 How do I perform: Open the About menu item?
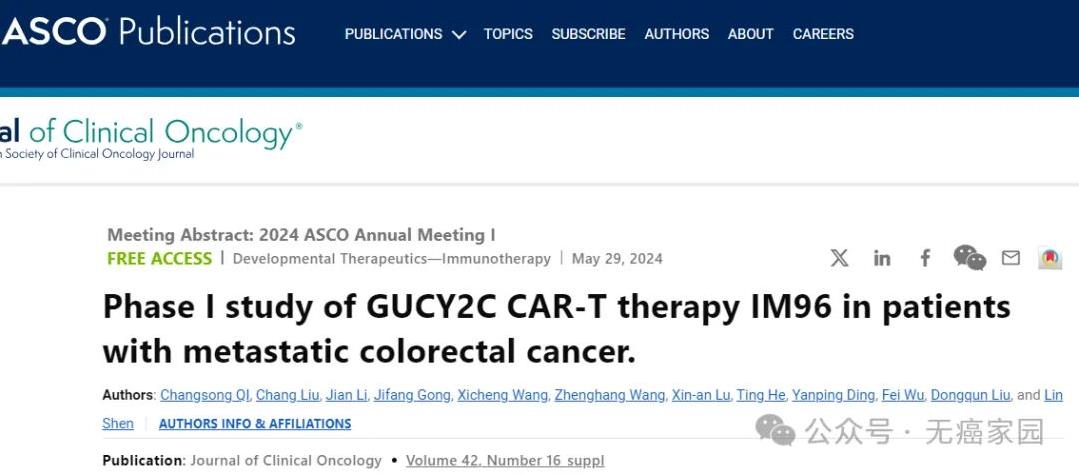750,34
